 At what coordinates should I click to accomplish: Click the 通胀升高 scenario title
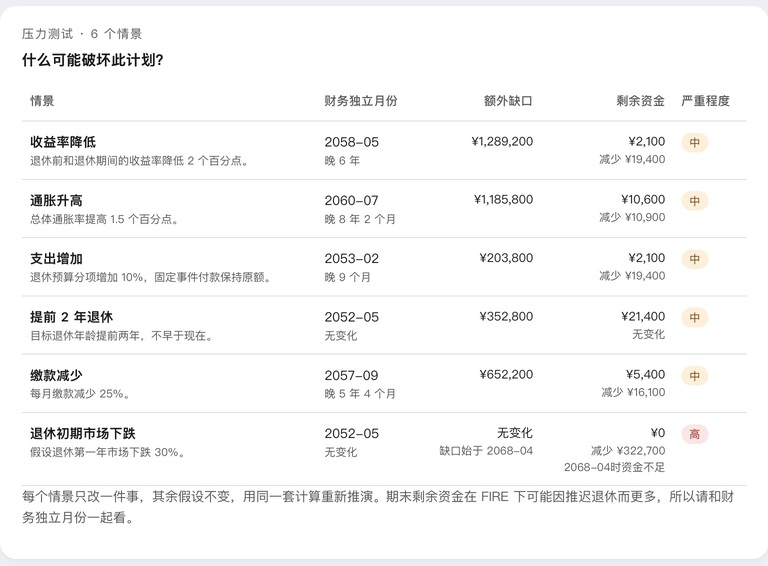[56, 200]
